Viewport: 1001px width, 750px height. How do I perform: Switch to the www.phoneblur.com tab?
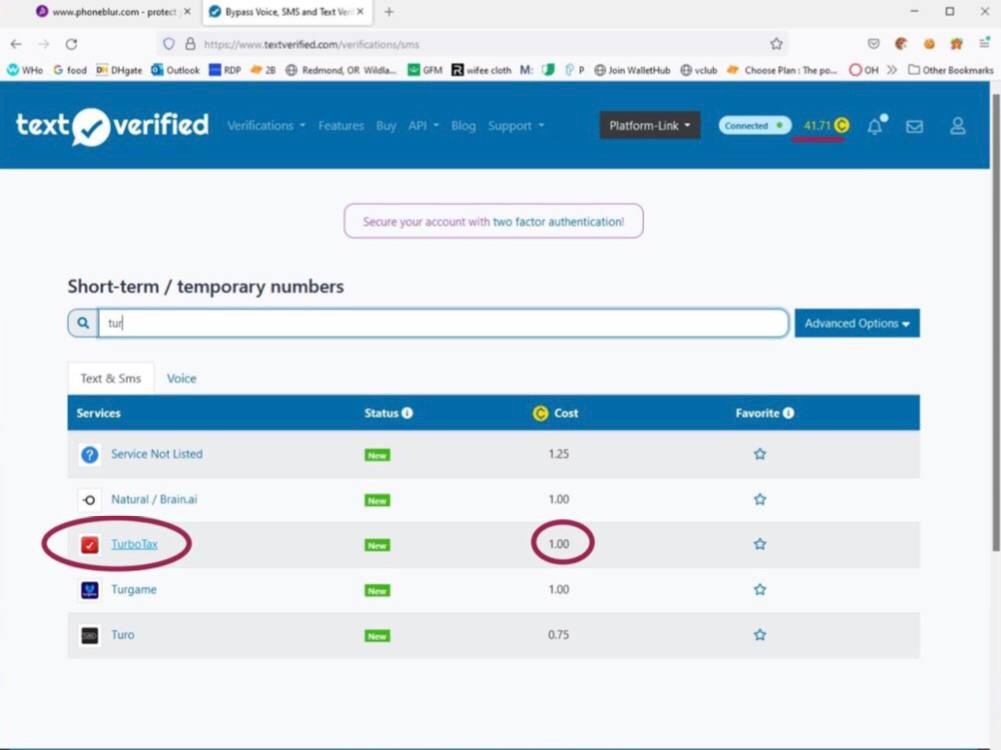(115, 11)
